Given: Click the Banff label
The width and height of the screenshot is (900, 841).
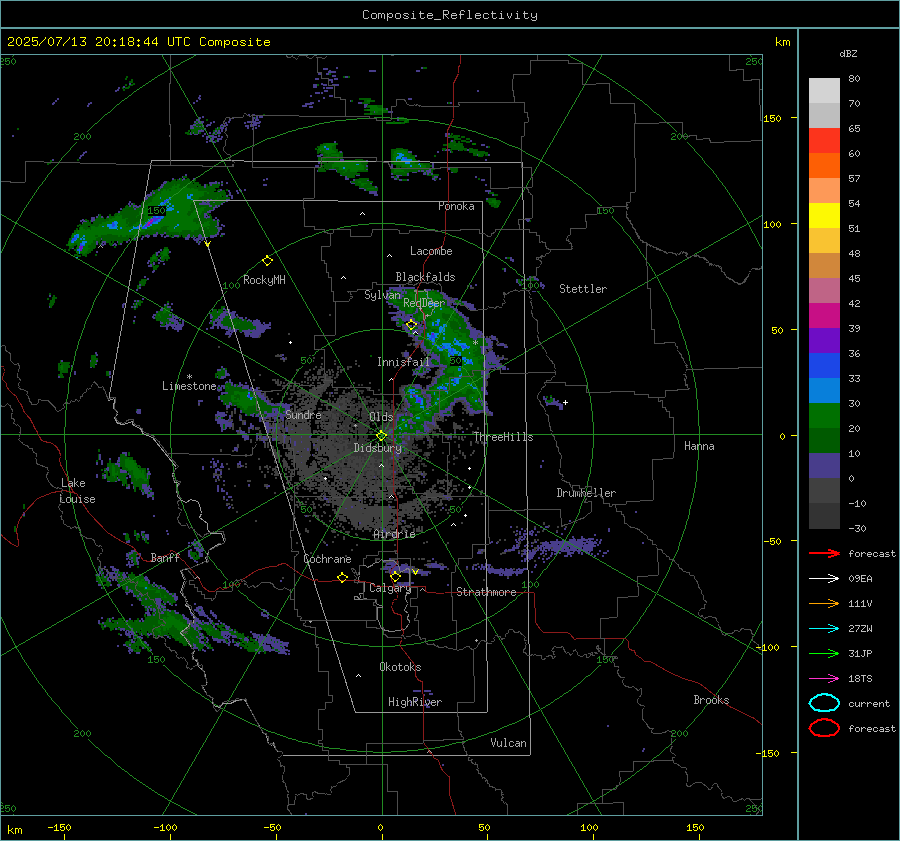Looking at the screenshot, I should [x=165, y=557].
